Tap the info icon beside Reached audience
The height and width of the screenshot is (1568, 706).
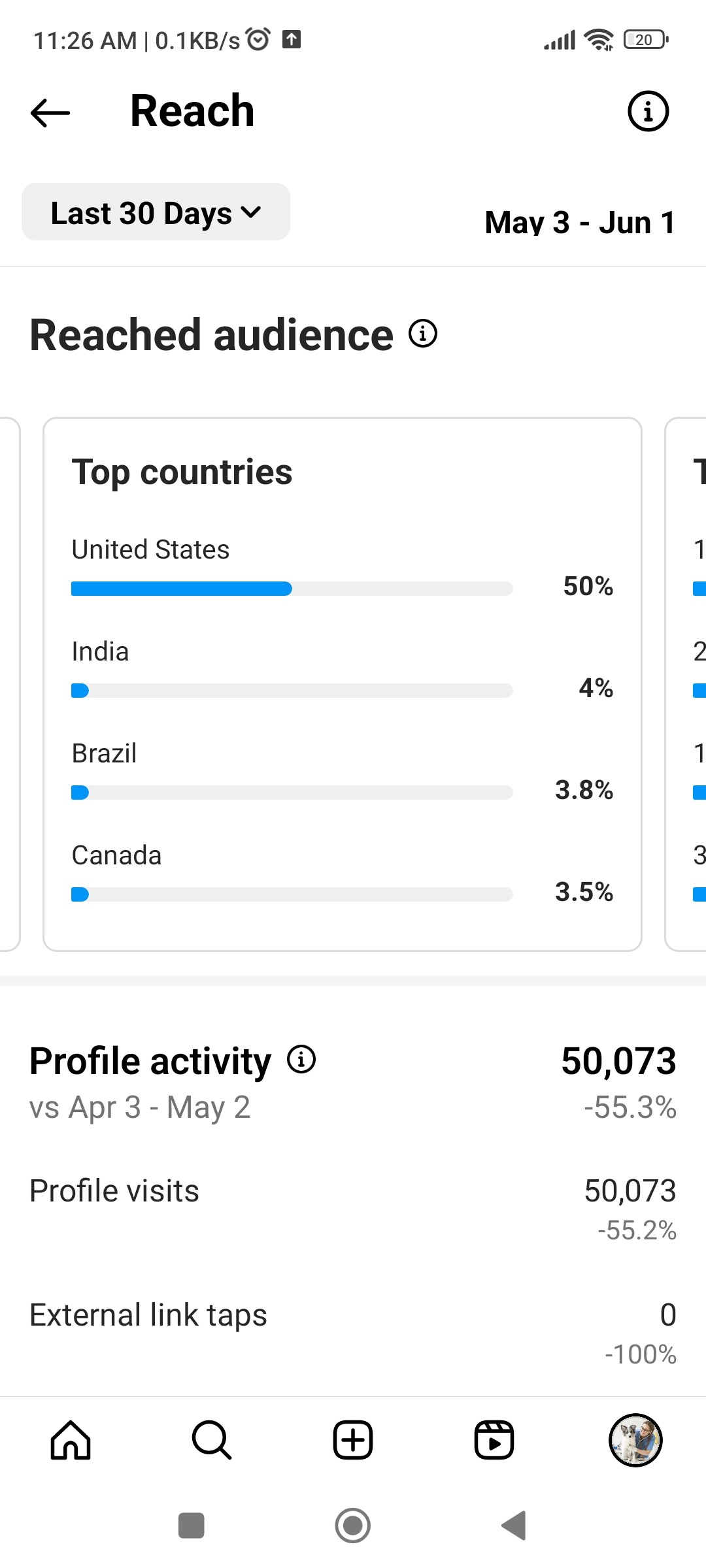point(423,334)
